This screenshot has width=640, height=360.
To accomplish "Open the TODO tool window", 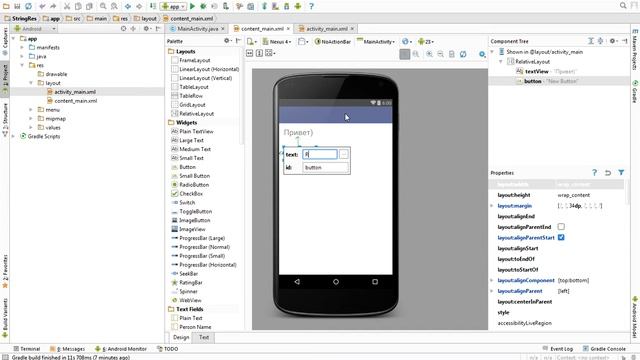I will [x=168, y=349].
